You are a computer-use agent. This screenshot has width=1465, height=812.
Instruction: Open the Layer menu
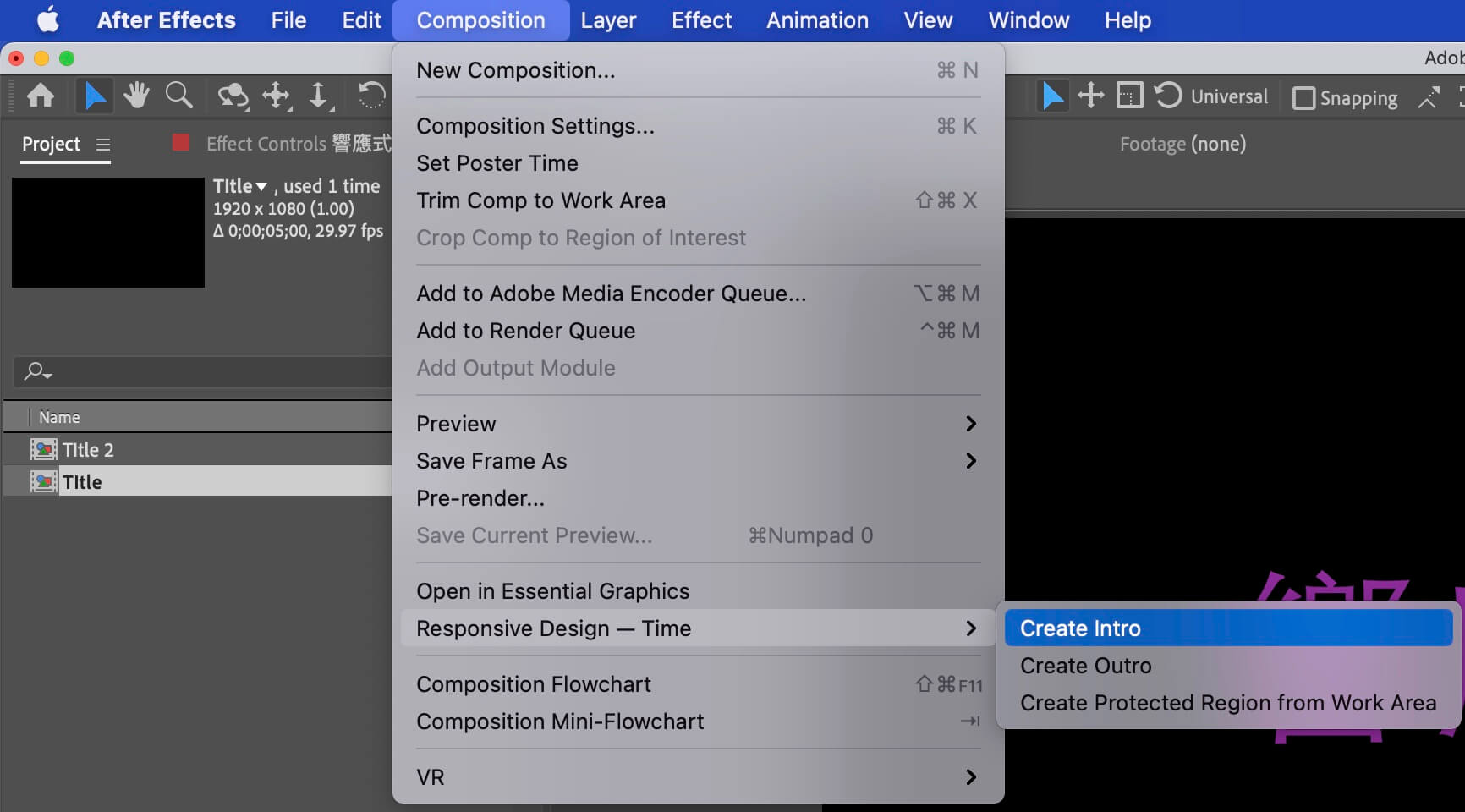(608, 19)
